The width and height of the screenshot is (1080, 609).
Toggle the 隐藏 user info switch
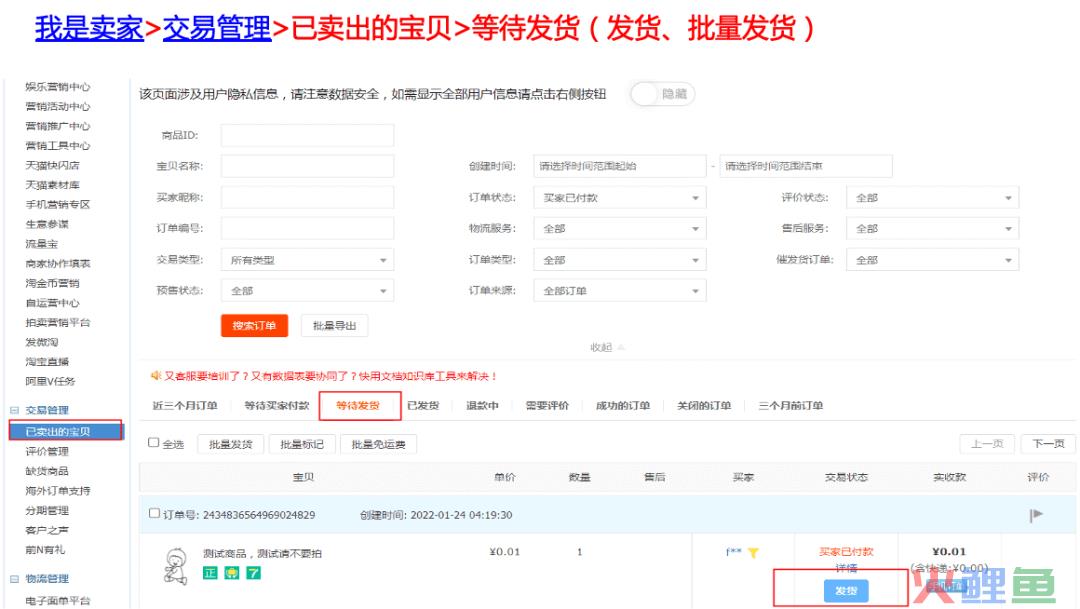(x=662, y=94)
